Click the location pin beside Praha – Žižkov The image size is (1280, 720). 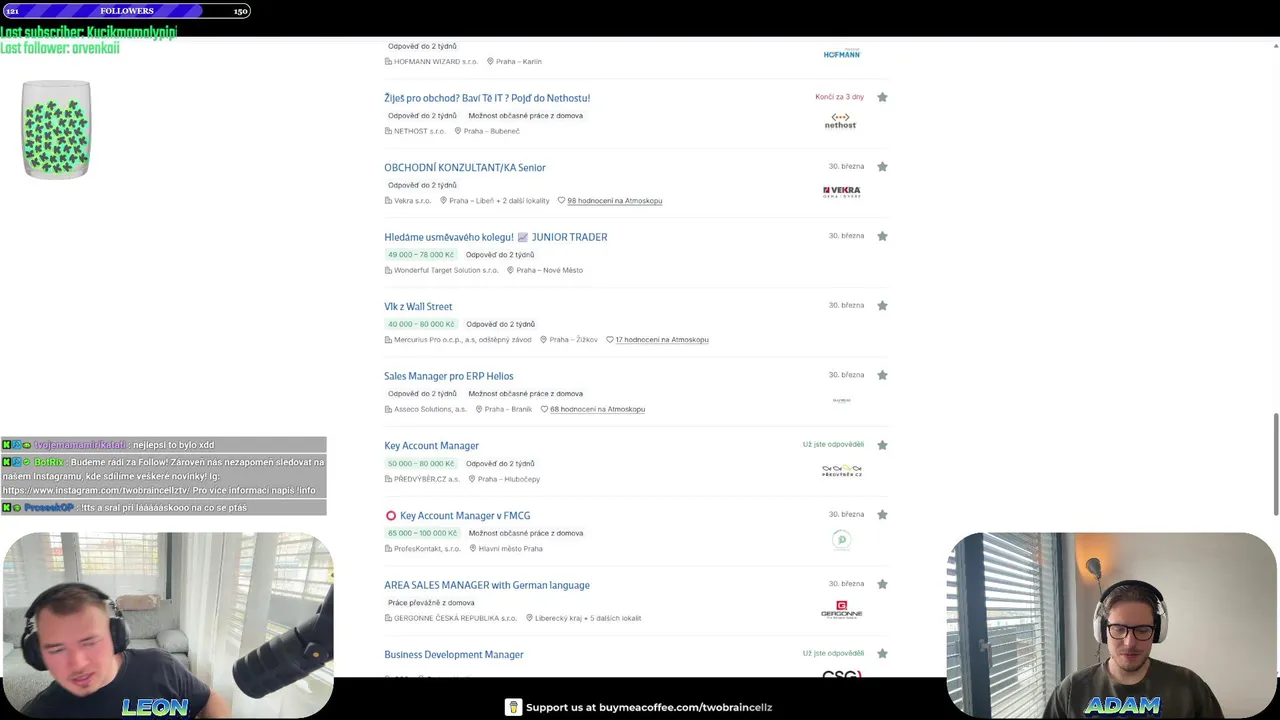(544, 340)
